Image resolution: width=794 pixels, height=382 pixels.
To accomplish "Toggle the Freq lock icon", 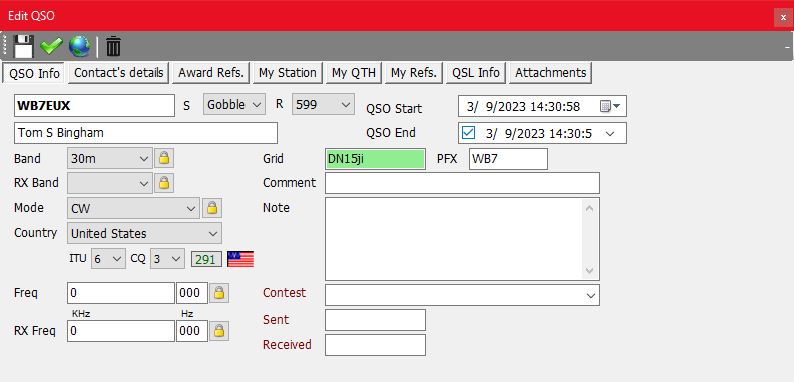I will click(x=219, y=293).
